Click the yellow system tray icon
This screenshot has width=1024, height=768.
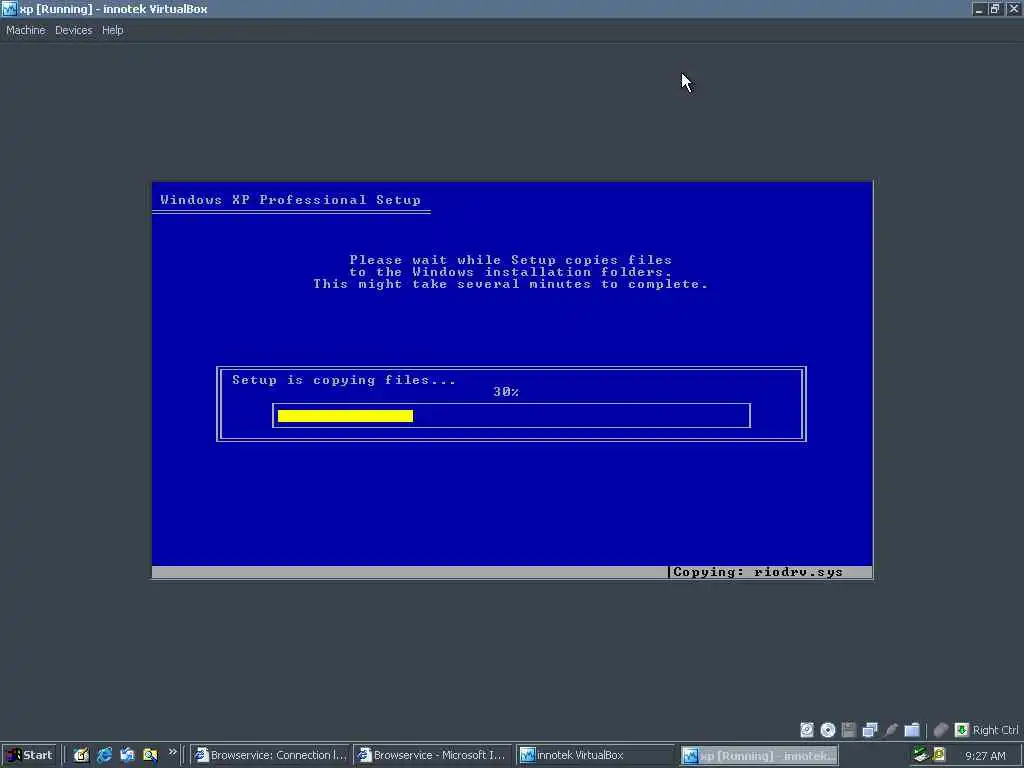coord(939,755)
